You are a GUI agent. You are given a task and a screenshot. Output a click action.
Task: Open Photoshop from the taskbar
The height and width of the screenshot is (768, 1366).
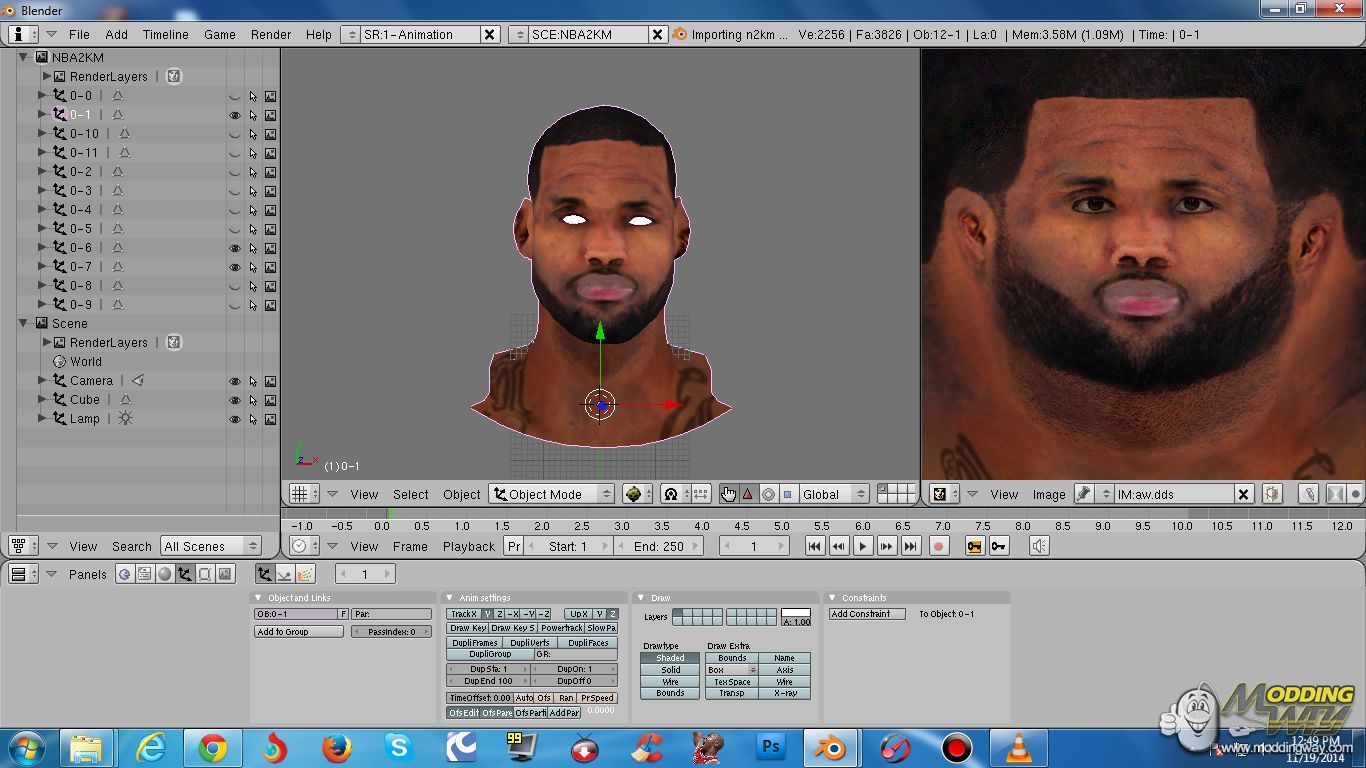[770, 747]
